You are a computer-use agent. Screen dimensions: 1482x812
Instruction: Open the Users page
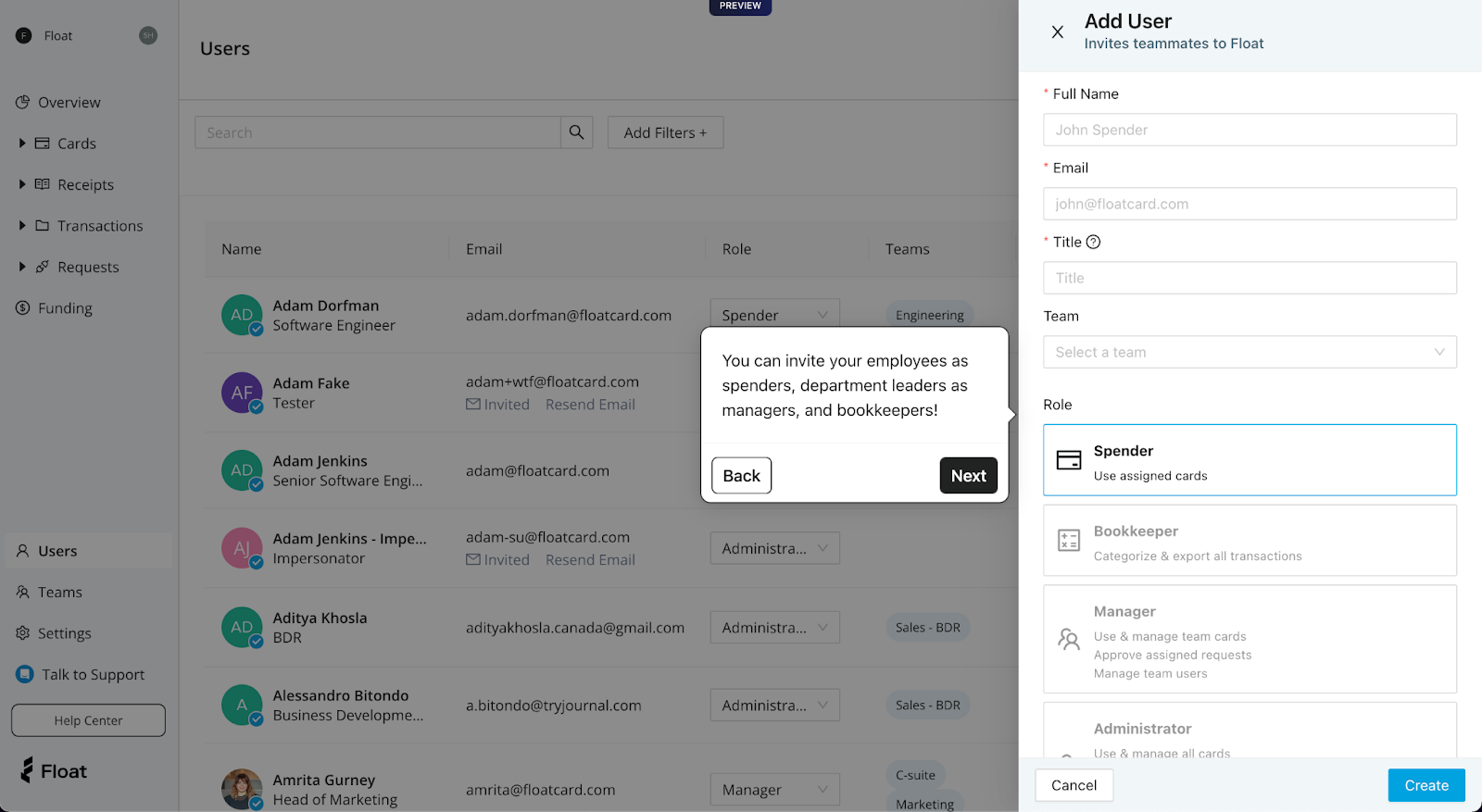point(89,550)
